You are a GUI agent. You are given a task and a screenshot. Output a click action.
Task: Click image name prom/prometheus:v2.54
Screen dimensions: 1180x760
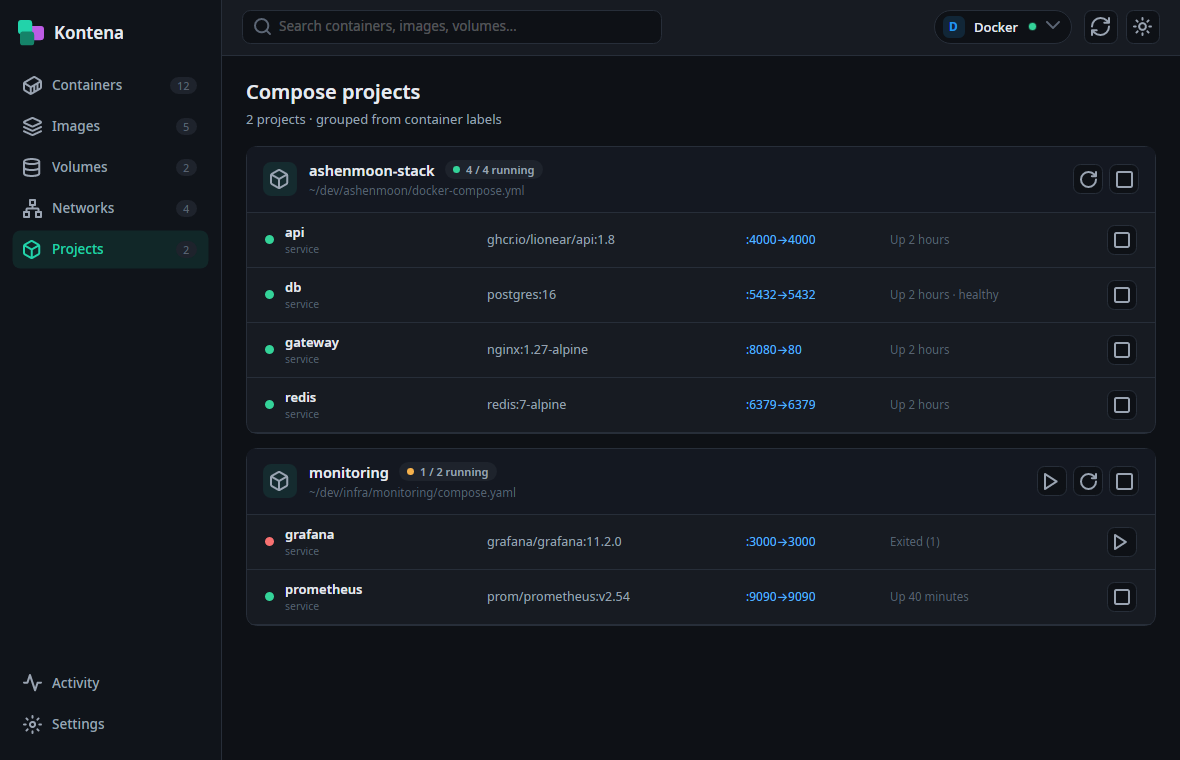point(558,596)
